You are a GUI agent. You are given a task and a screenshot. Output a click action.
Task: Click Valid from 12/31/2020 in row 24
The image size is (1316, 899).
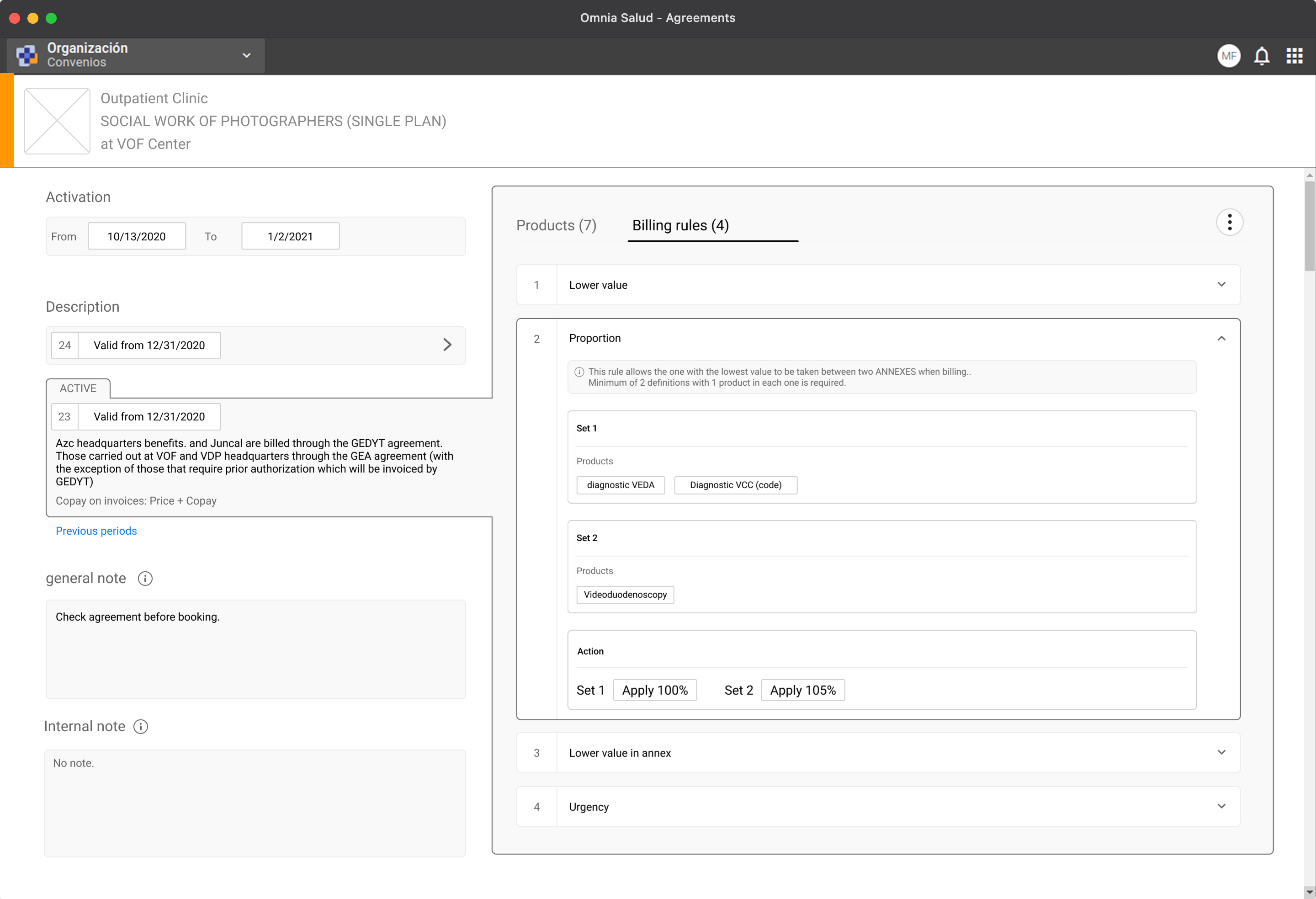(x=149, y=345)
